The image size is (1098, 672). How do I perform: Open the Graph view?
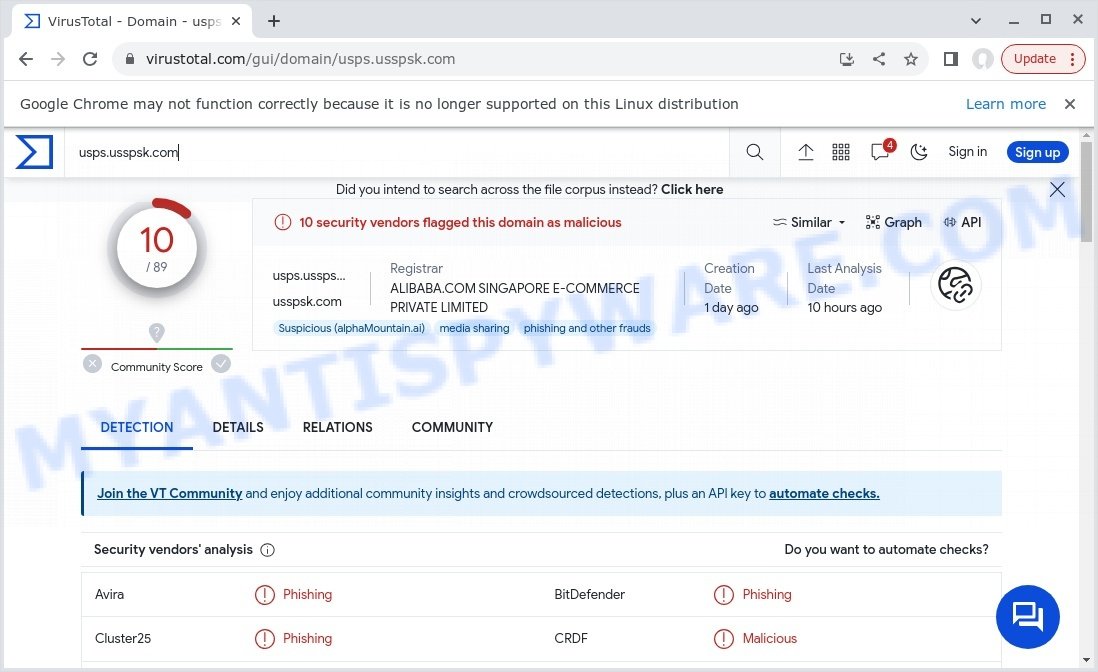[894, 223]
